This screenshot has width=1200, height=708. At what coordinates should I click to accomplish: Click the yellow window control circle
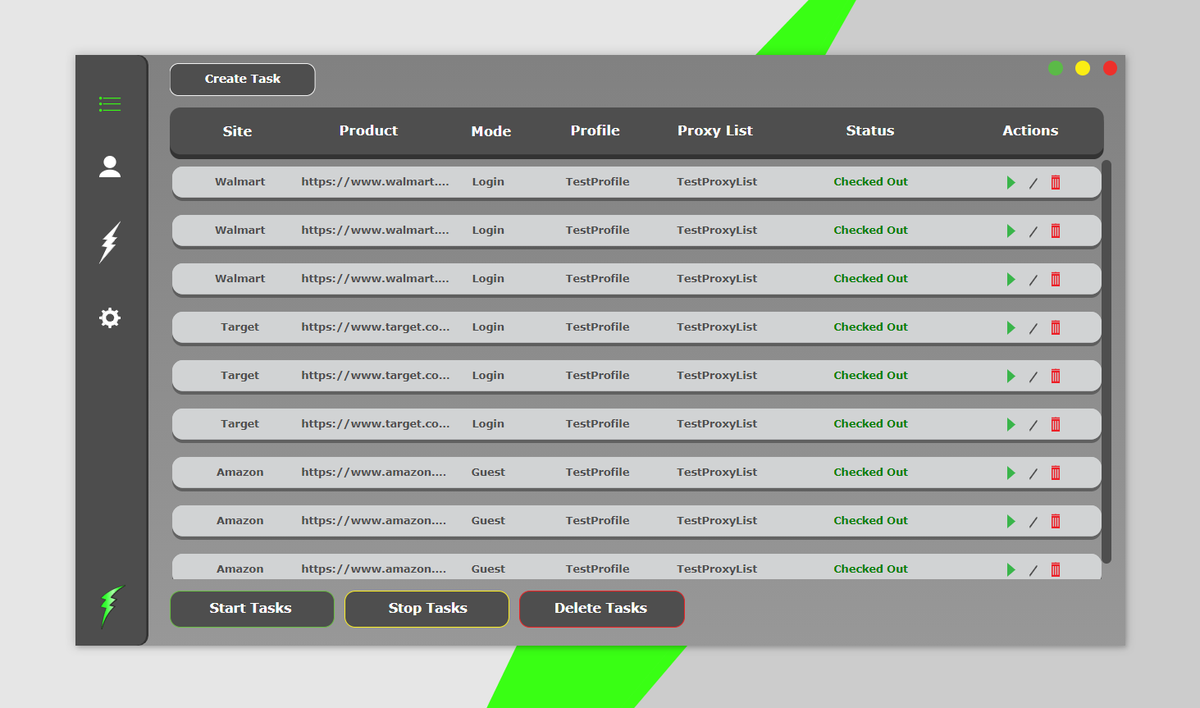1083,68
